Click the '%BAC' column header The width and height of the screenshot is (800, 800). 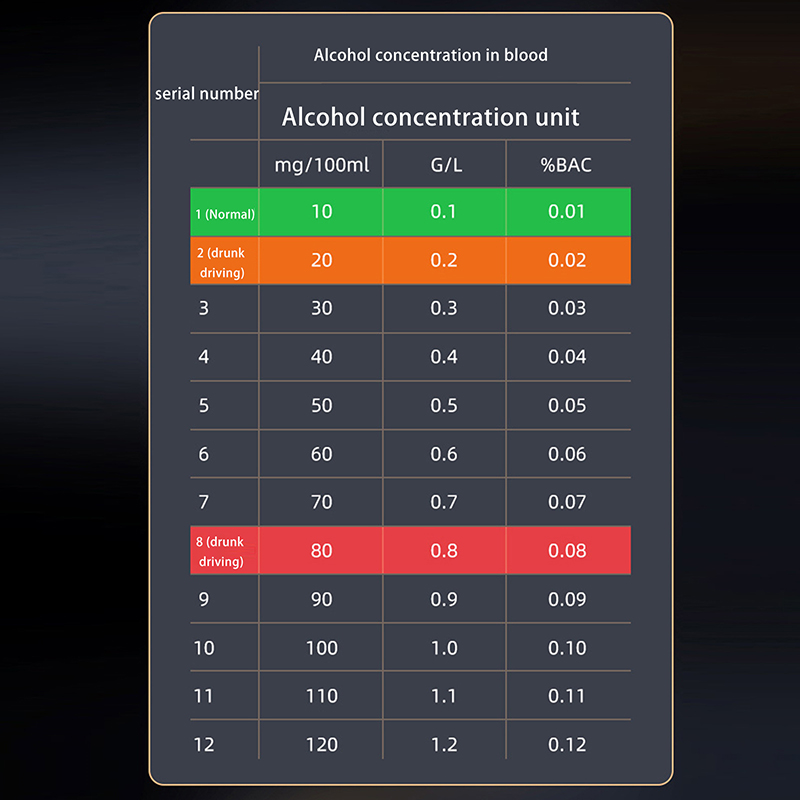point(566,165)
